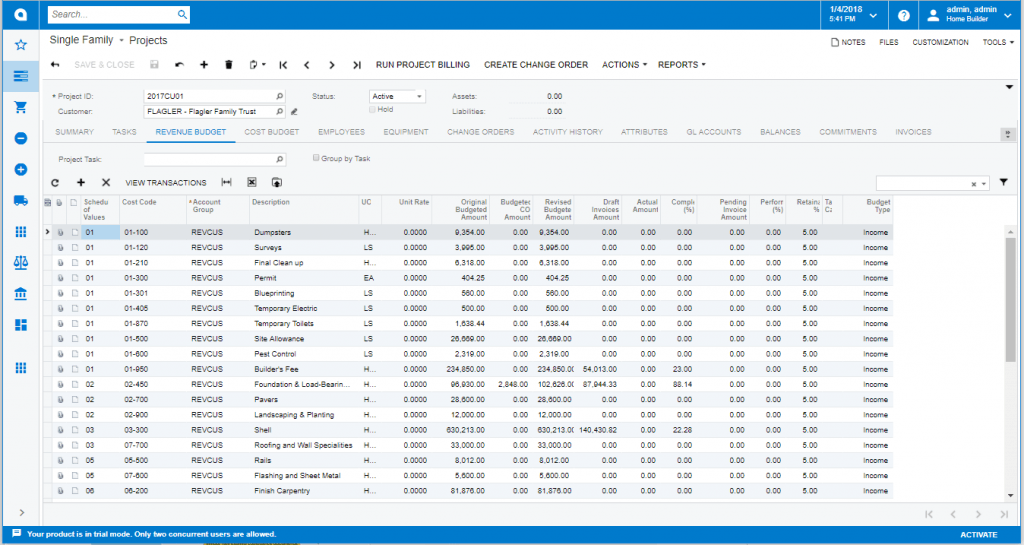This screenshot has width=1024, height=545.
Task: Undo changes with the undo arrow
Action: coord(180,65)
